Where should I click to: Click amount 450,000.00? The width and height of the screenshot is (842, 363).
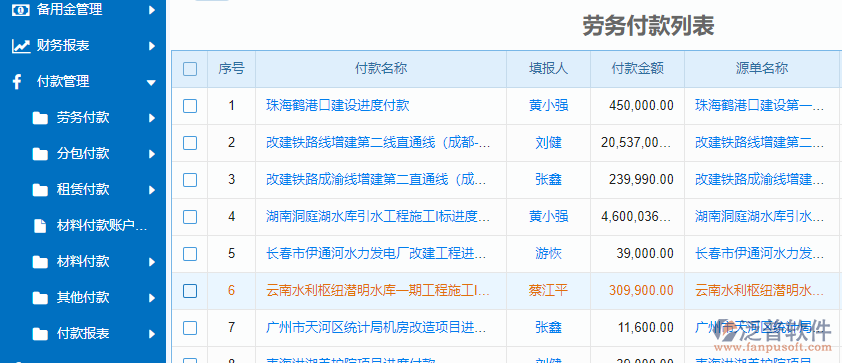[641, 105]
